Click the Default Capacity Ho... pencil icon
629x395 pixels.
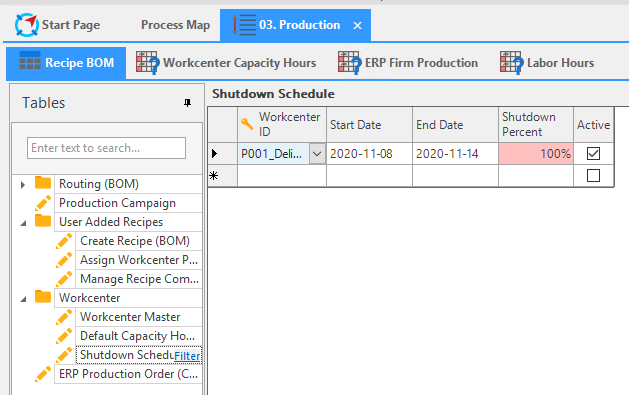64,336
